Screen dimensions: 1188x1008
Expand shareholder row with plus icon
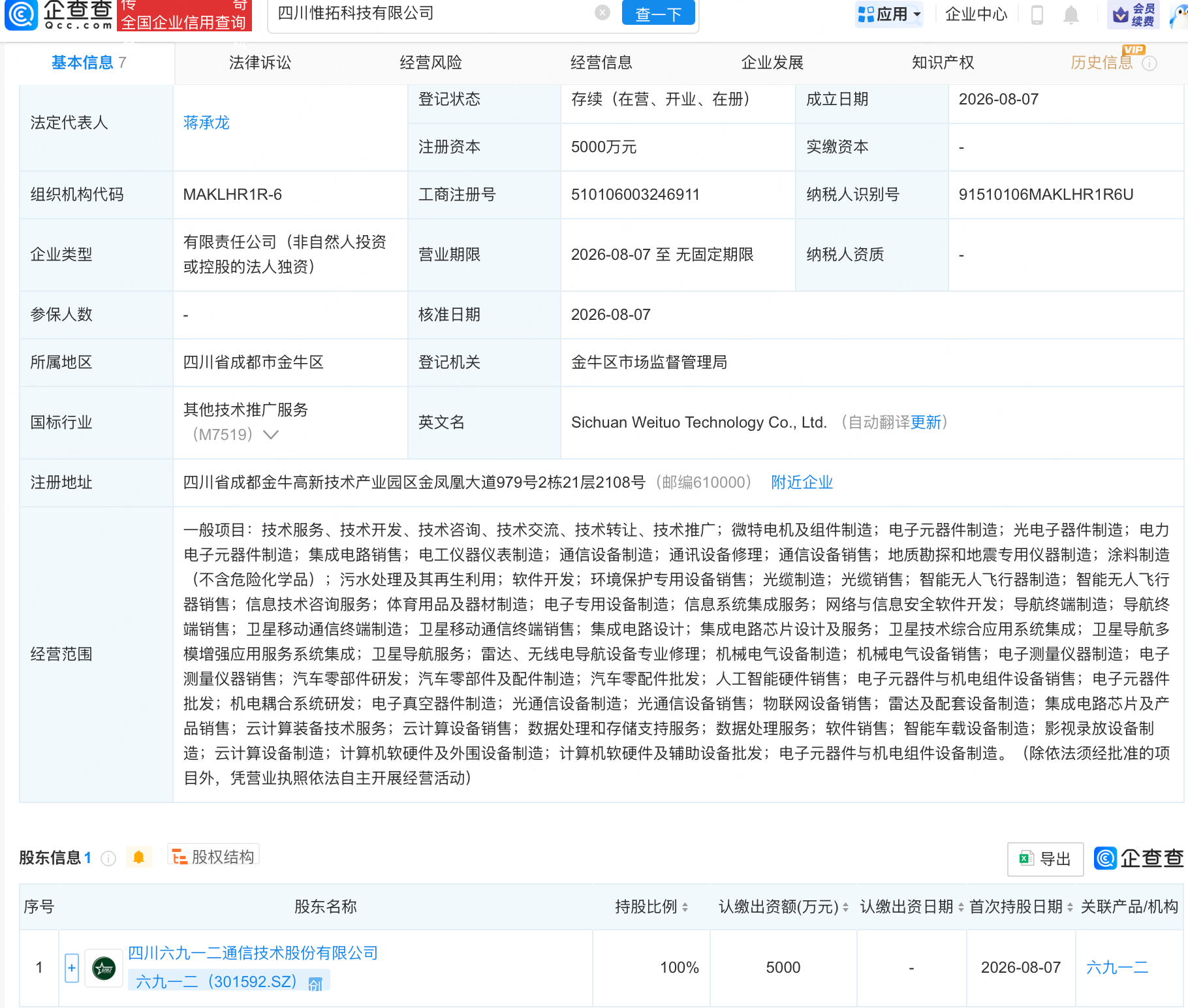pyautogui.click(x=72, y=968)
